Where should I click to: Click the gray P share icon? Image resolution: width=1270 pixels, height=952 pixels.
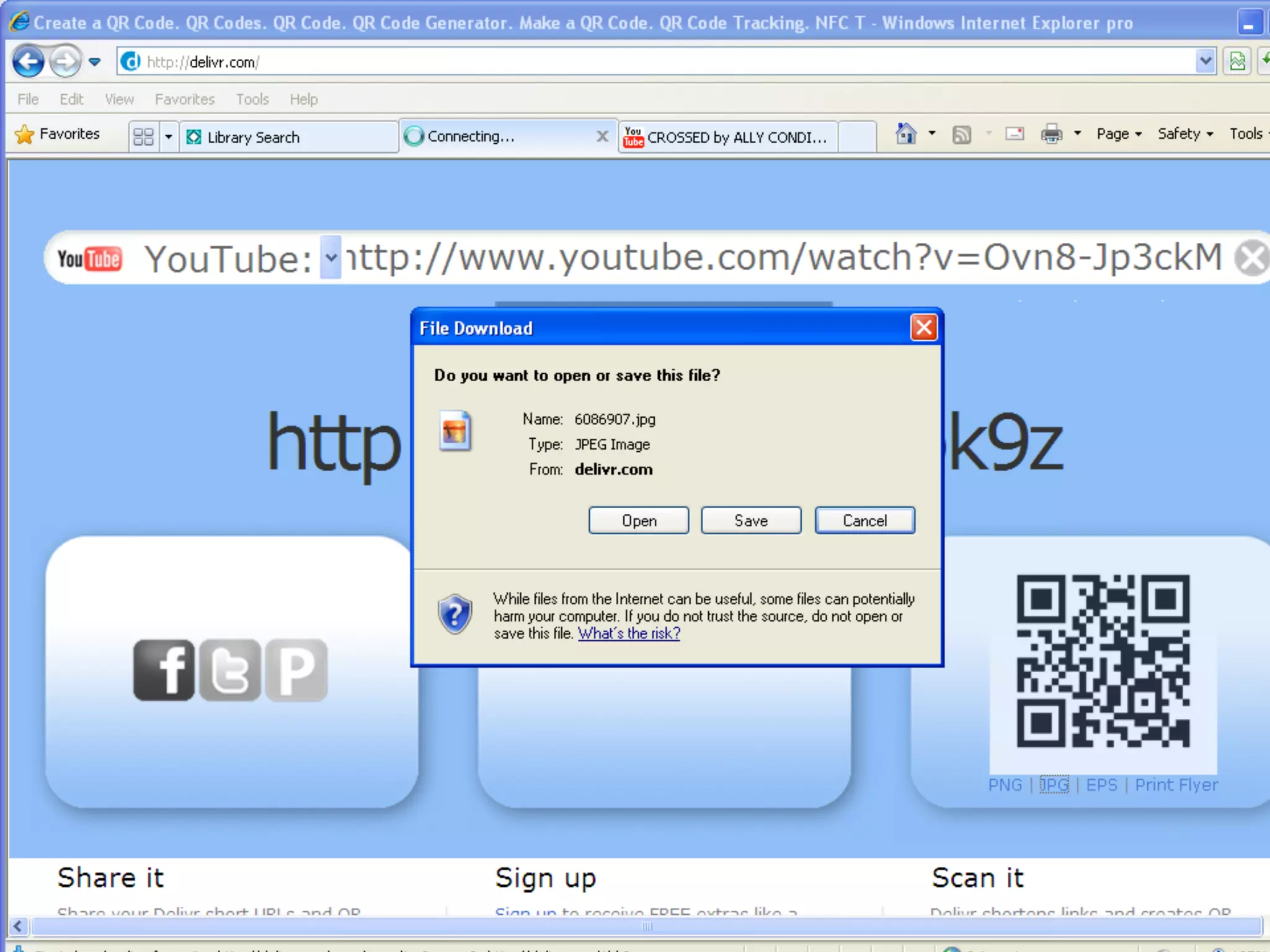coord(296,670)
